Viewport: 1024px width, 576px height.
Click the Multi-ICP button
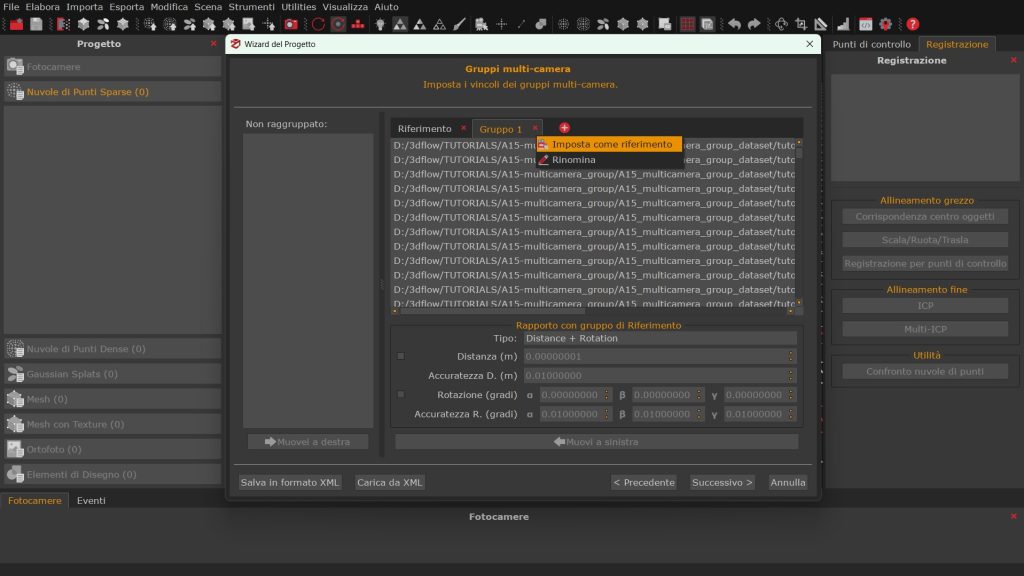pyautogui.click(x=925, y=329)
